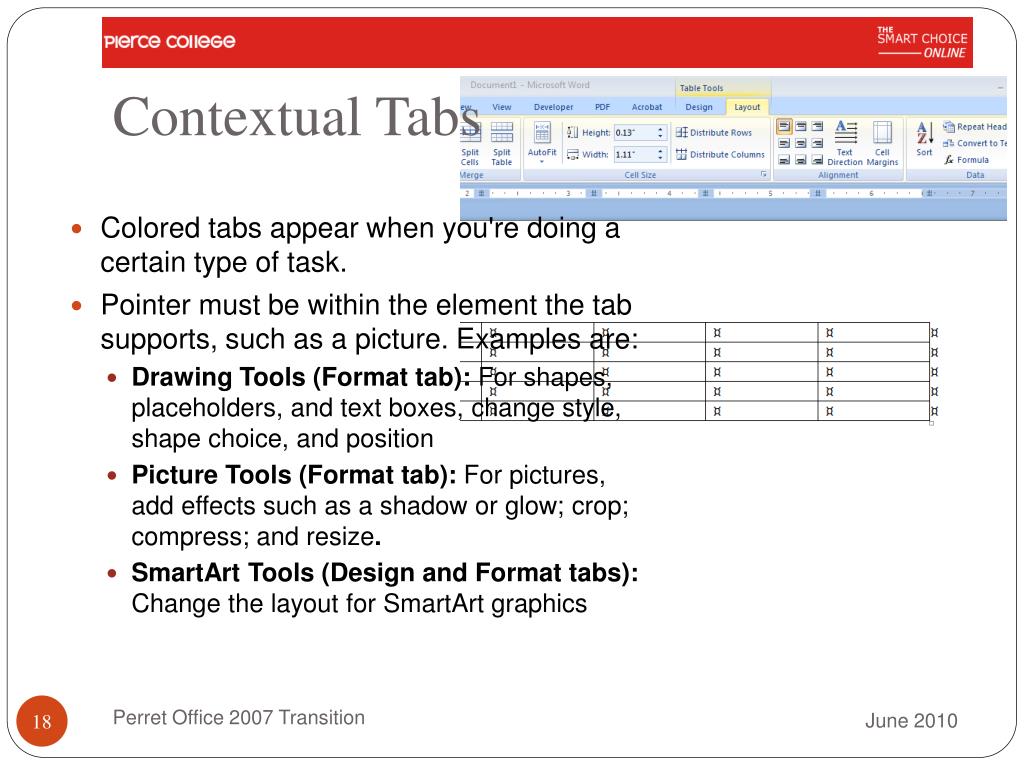This screenshot has height=768, width=1024.
Task: Select Align Bottom Right alignment icon
Action: pos(817,159)
